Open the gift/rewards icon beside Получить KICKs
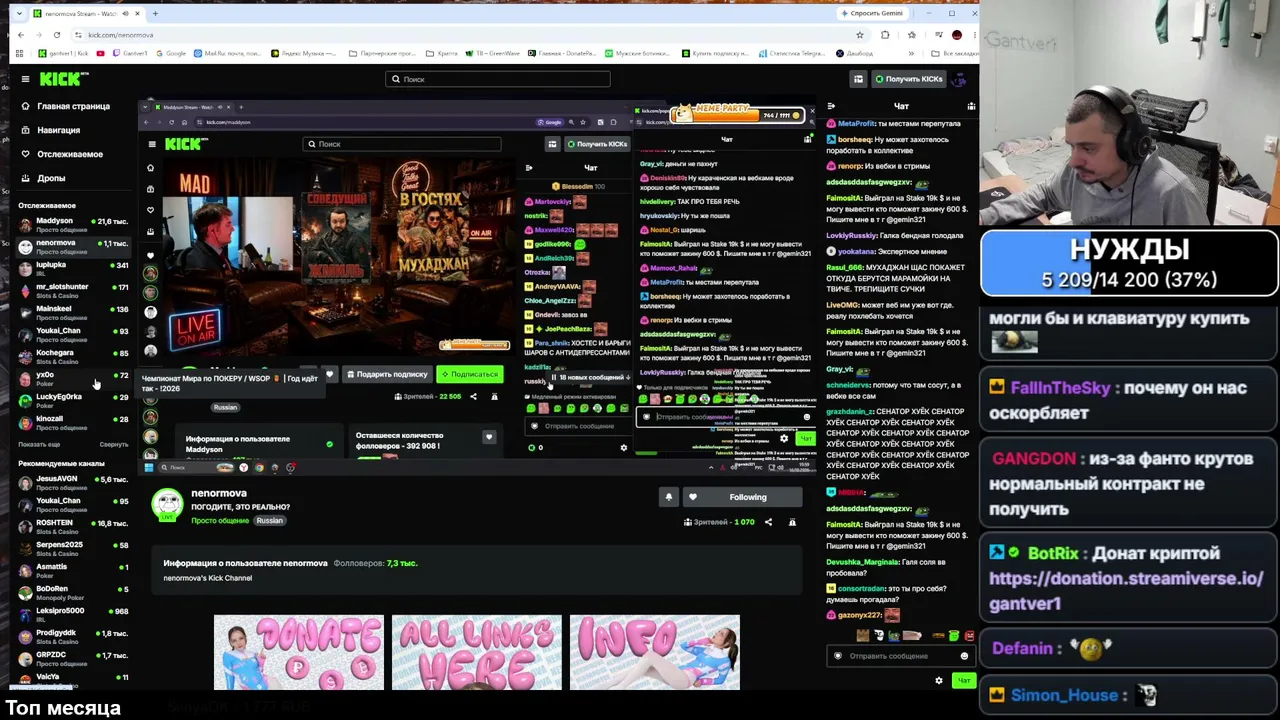Screen dimensions: 1280x720 858,79
